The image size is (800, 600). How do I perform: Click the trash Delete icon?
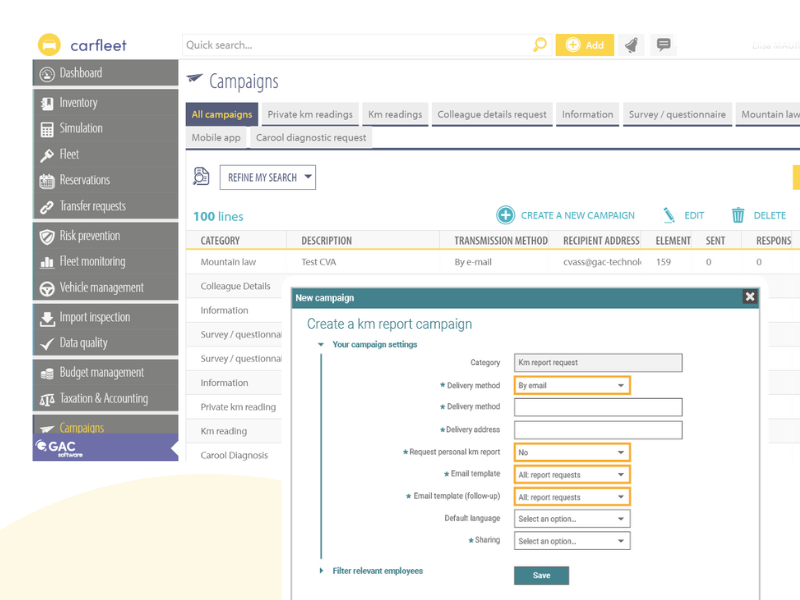click(x=738, y=215)
